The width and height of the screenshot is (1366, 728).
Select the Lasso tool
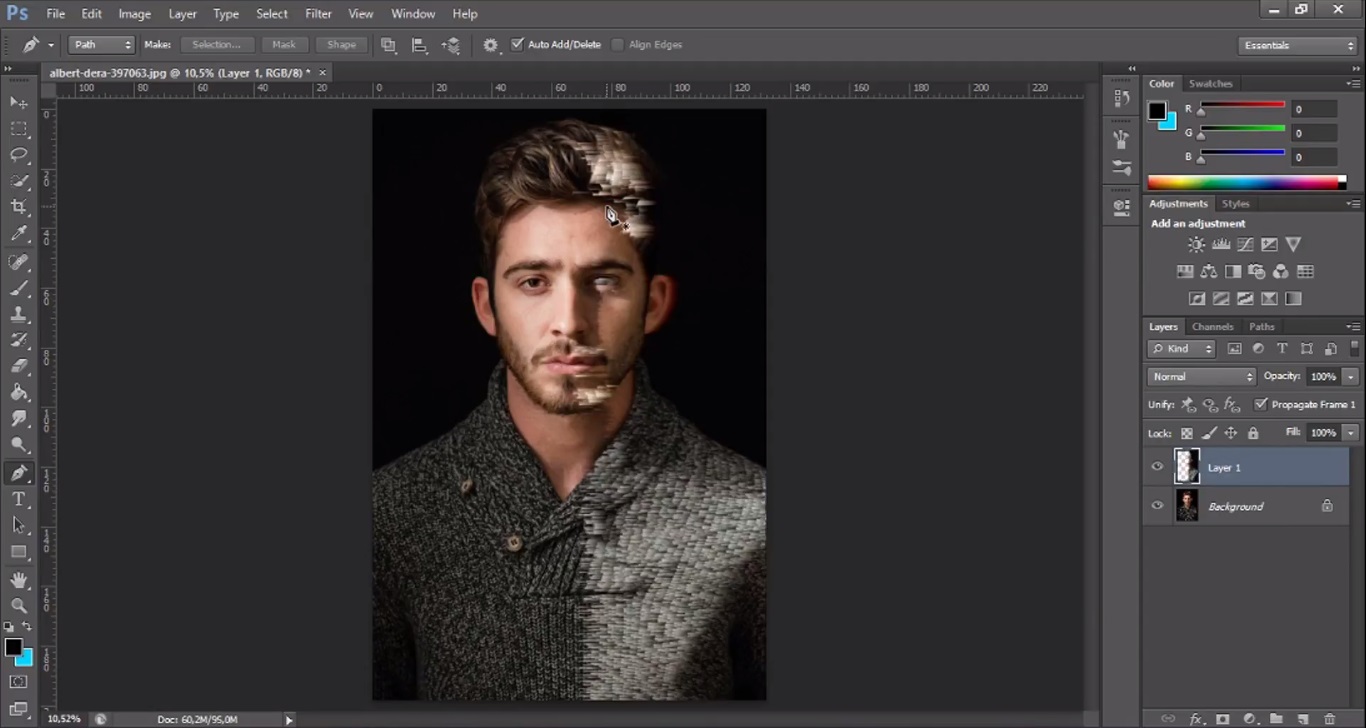click(19, 155)
